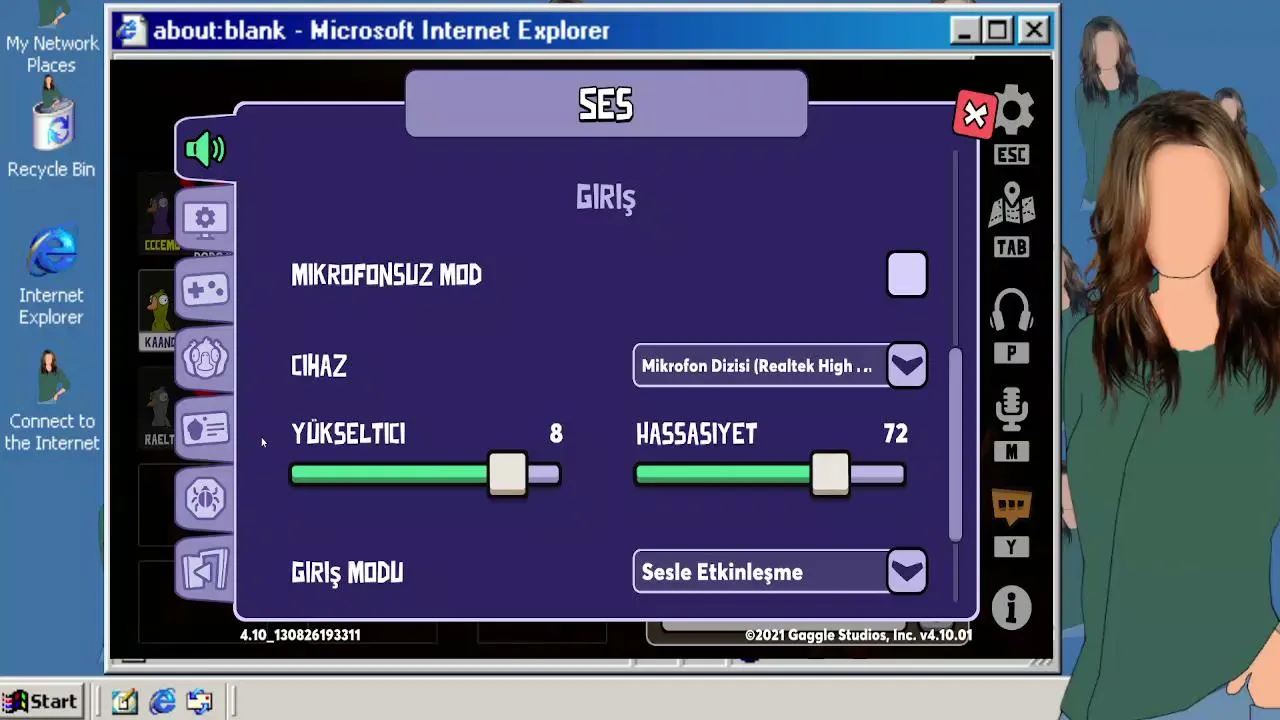Click the GİRİŞ section heading
Image resolution: width=1280 pixels, height=720 pixels.
606,198
